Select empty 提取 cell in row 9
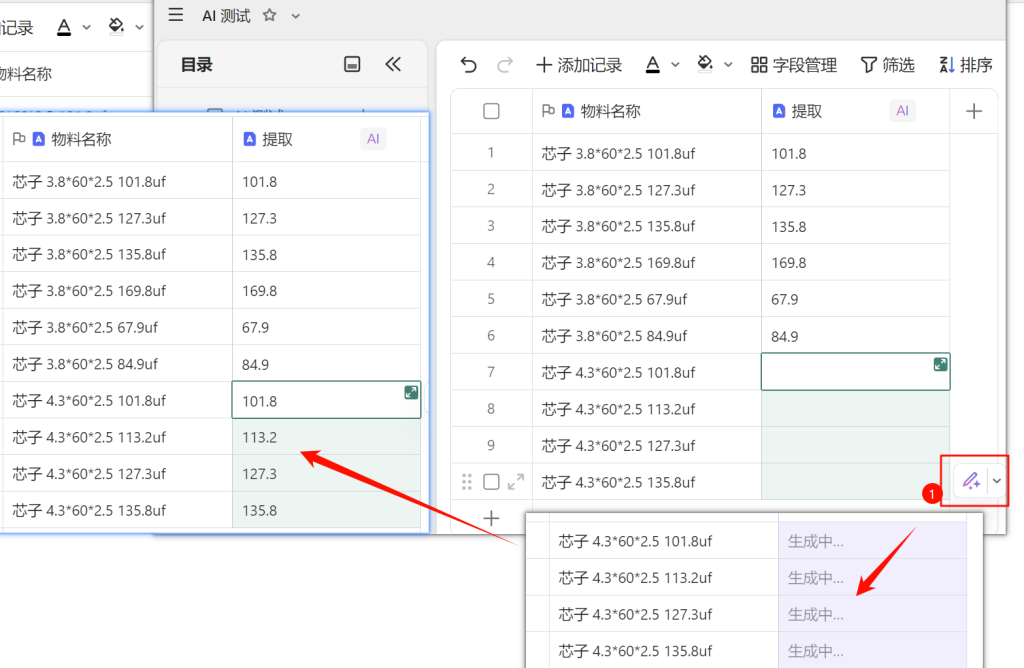The height and width of the screenshot is (668, 1024). click(x=856, y=445)
